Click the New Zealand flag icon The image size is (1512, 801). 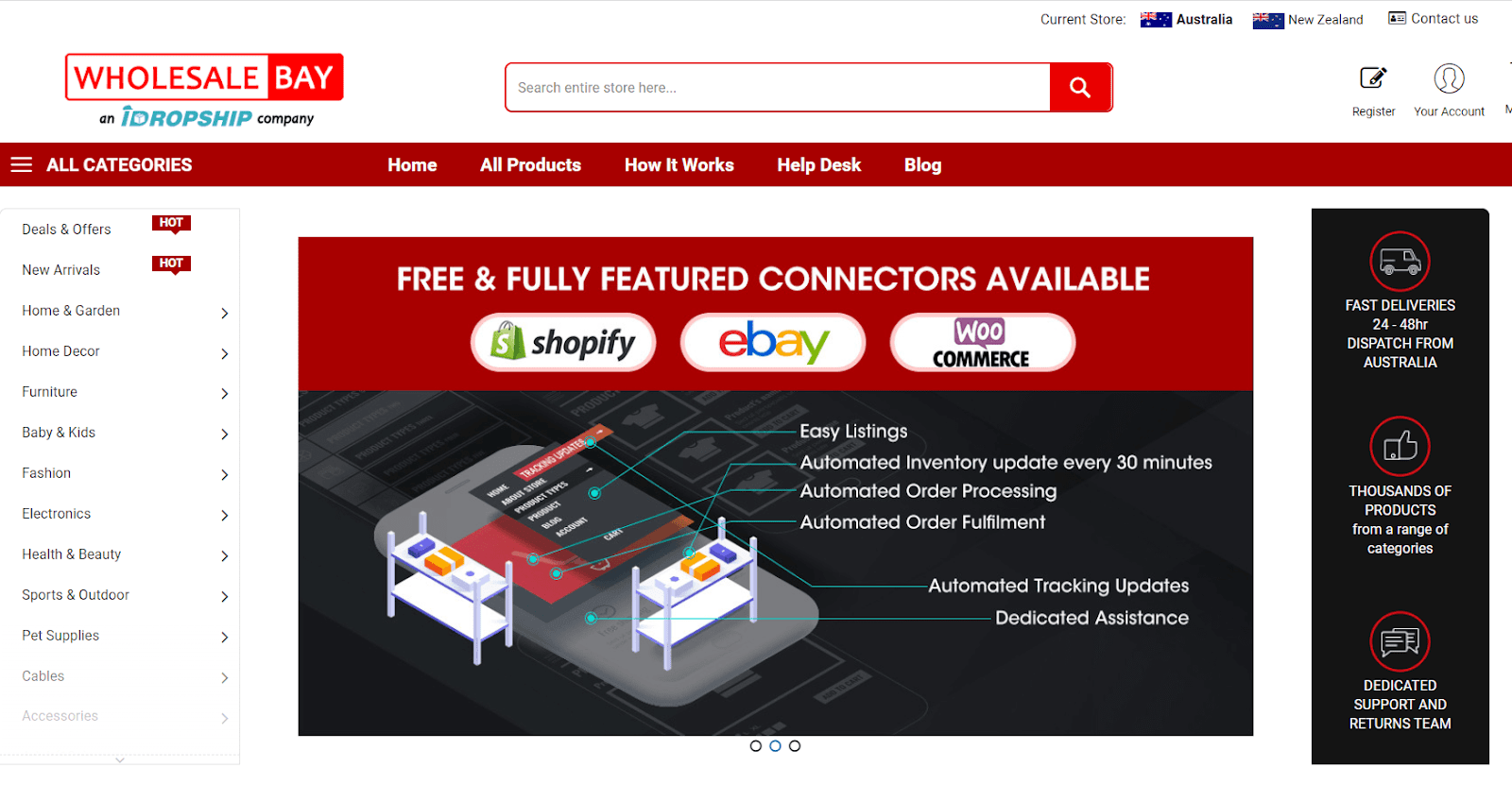point(1268,20)
